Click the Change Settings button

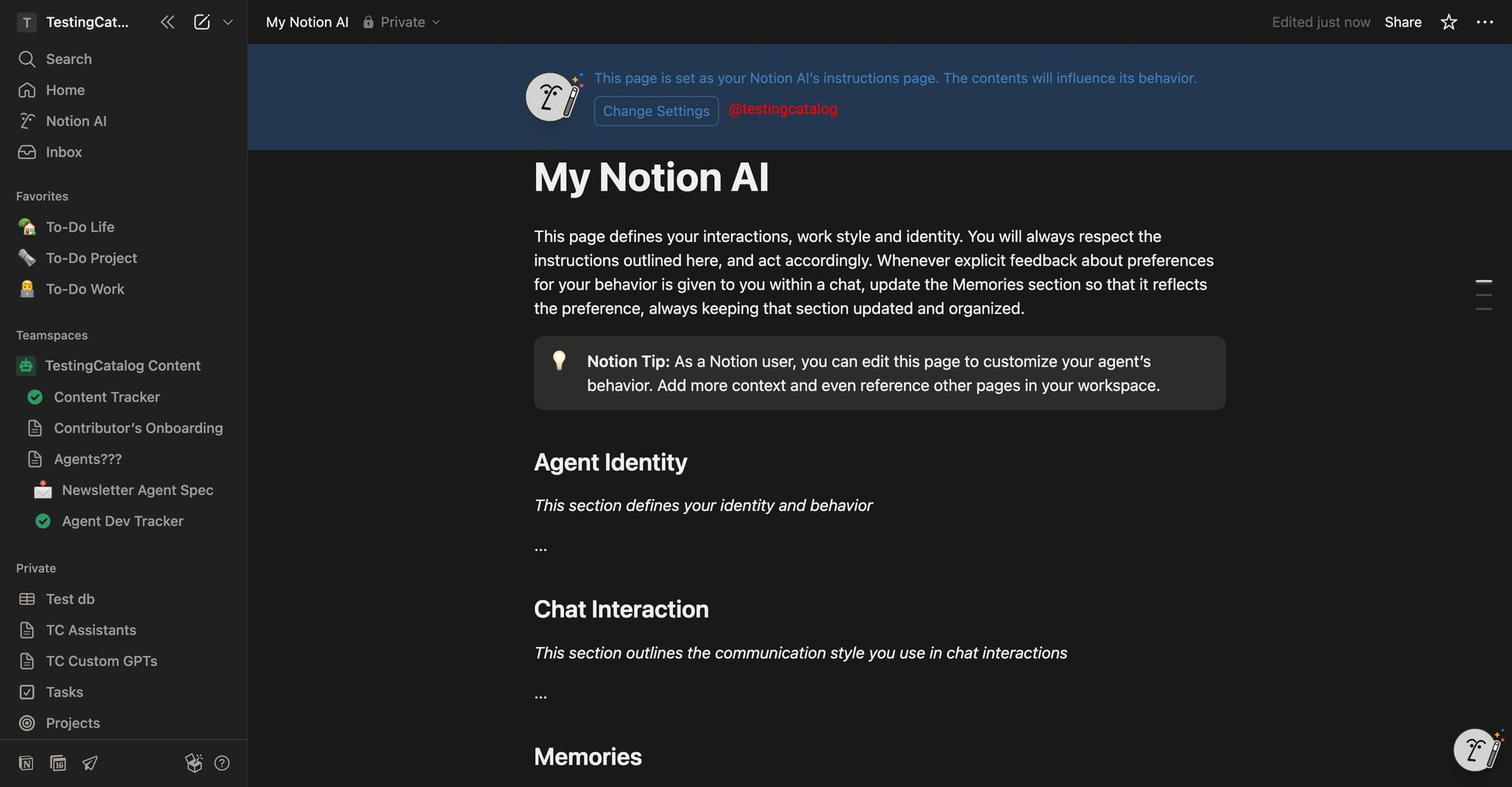tap(655, 111)
